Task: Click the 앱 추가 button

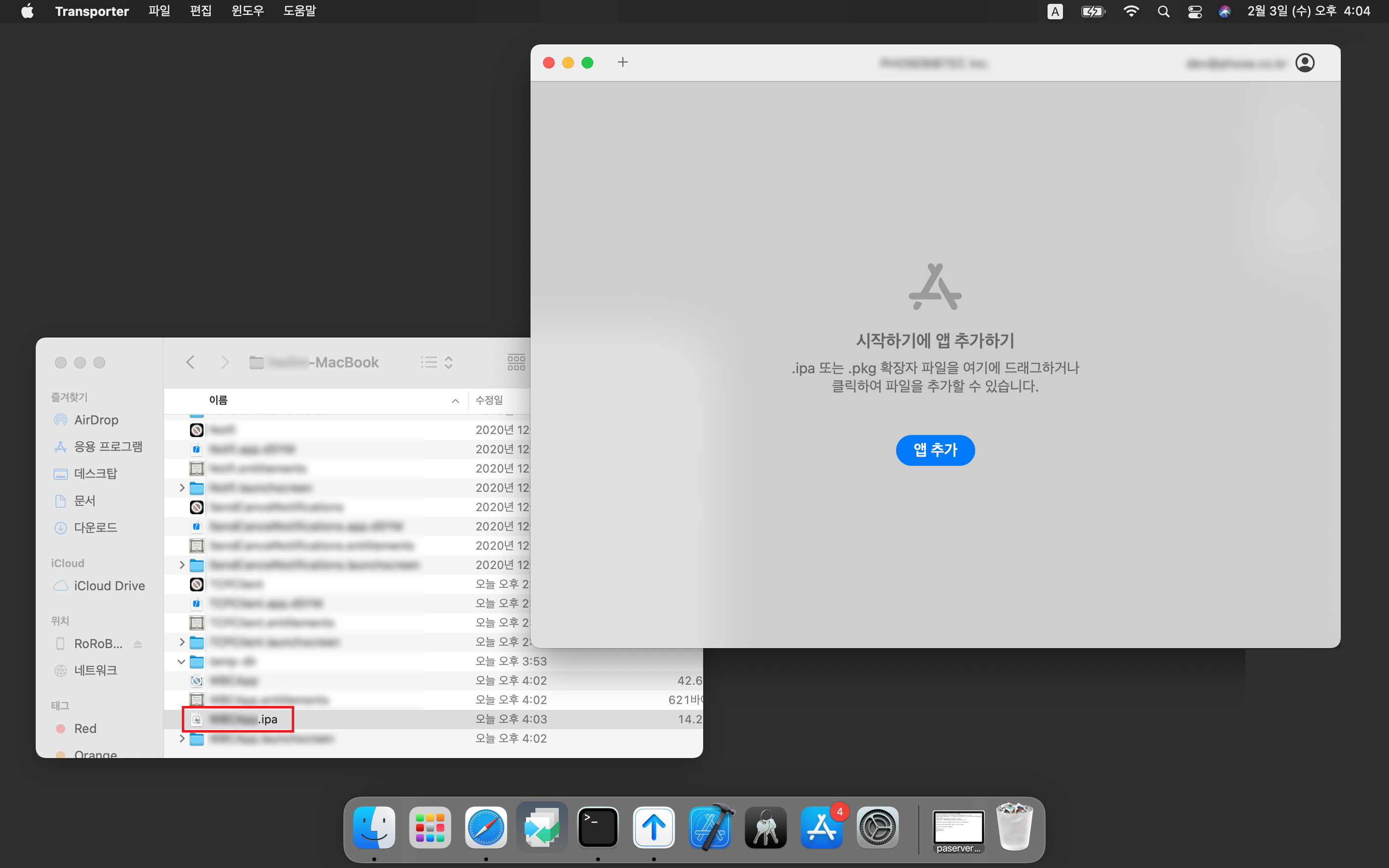Action: pyautogui.click(x=935, y=450)
